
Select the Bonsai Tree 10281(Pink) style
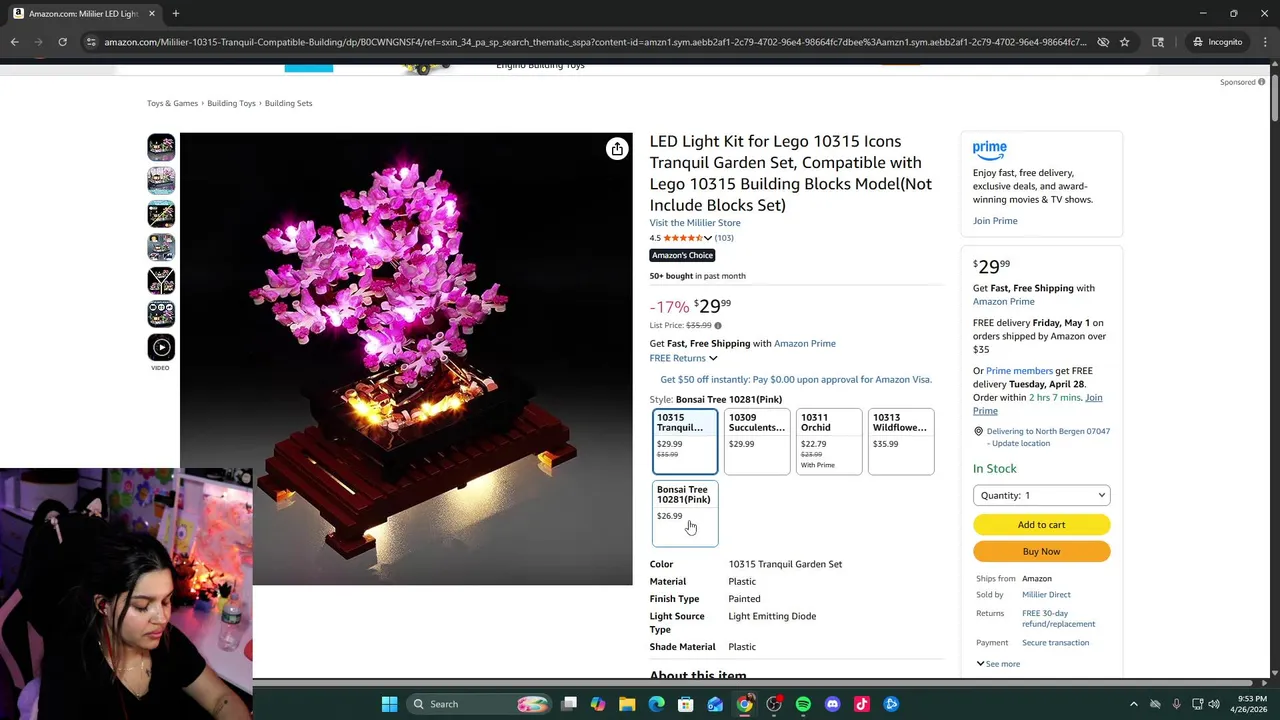[685, 514]
